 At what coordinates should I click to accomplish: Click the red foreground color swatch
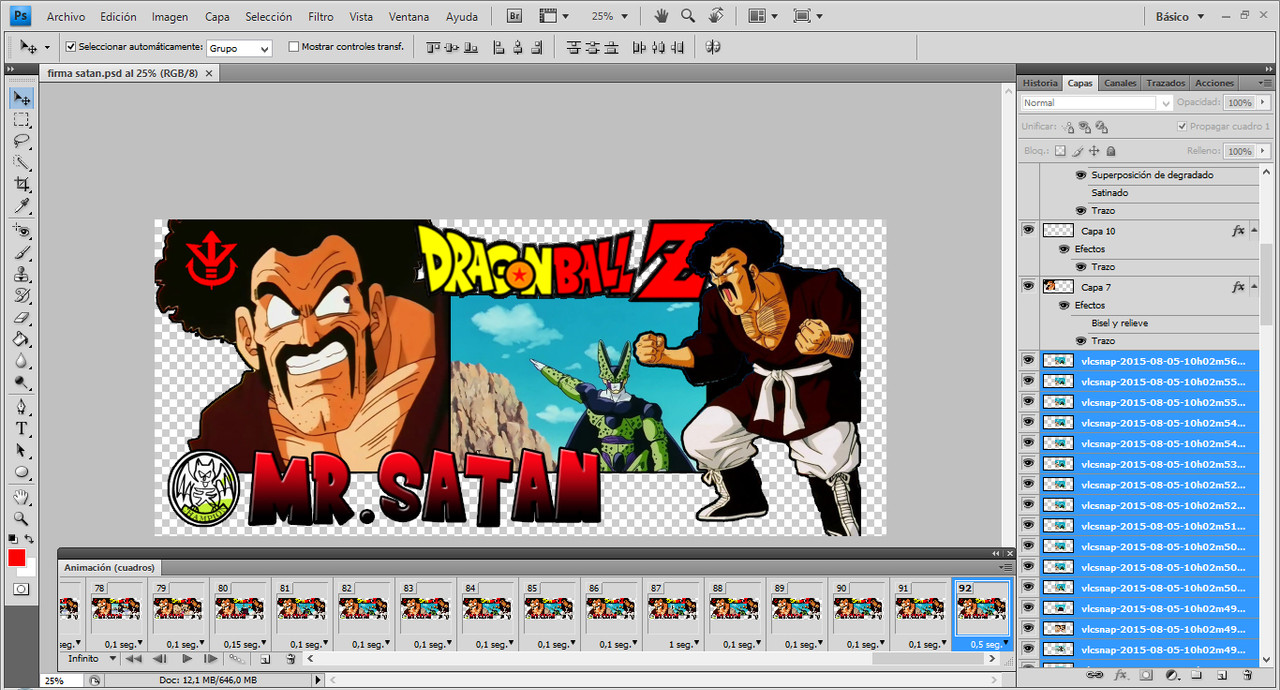coord(17,558)
